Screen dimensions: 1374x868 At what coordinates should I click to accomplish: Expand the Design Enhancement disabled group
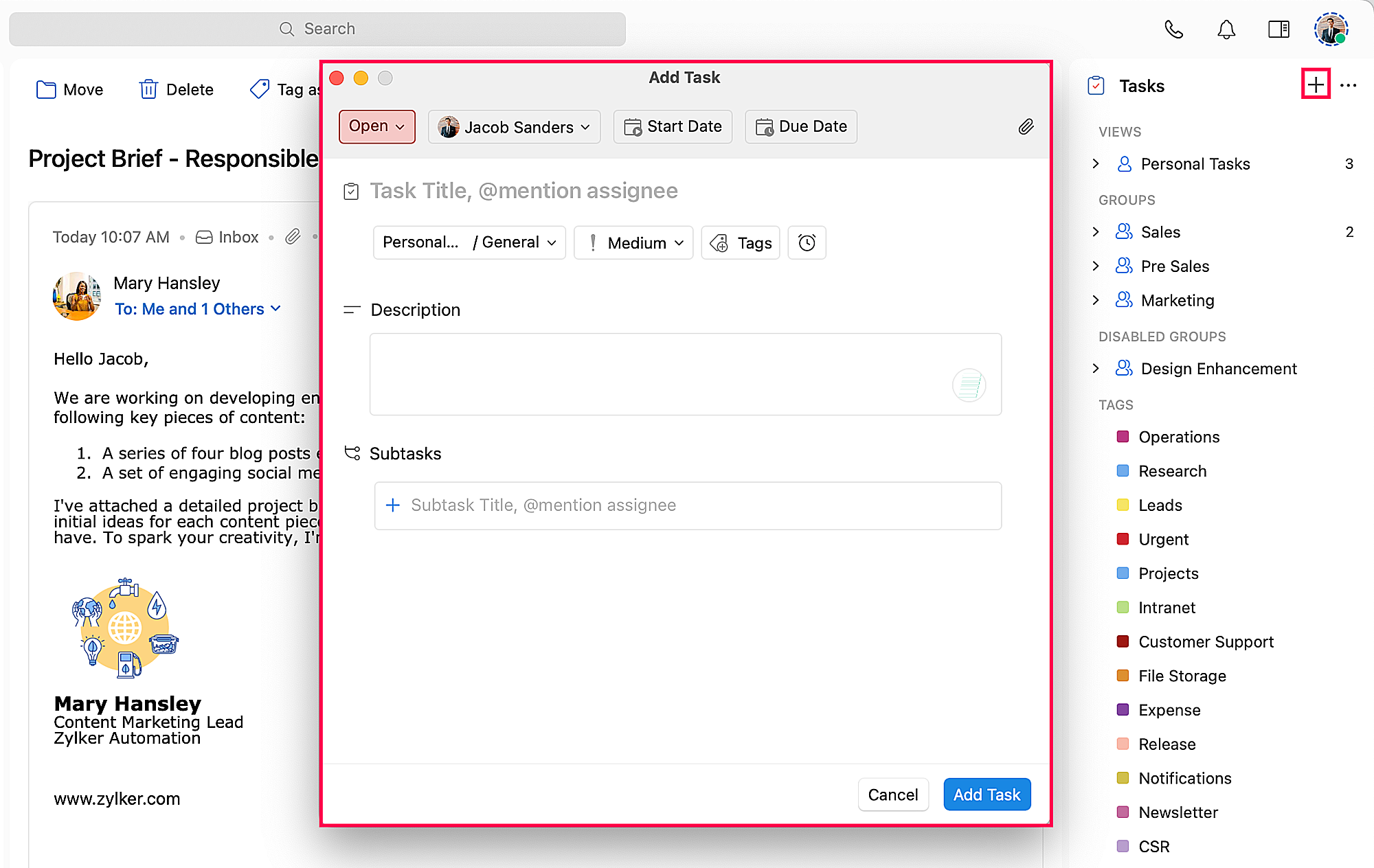(x=1096, y=369)
